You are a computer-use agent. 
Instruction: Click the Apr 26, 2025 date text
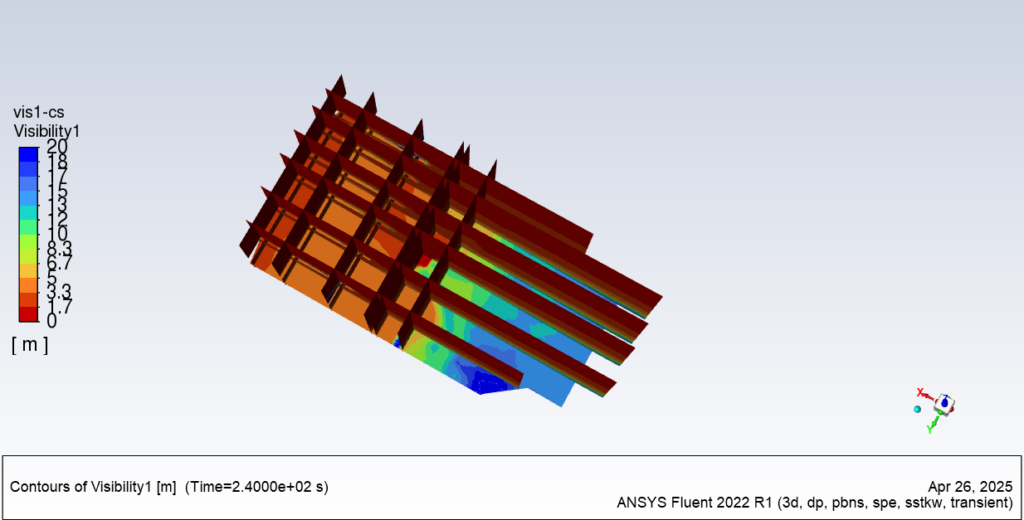(x=970, y=481)
